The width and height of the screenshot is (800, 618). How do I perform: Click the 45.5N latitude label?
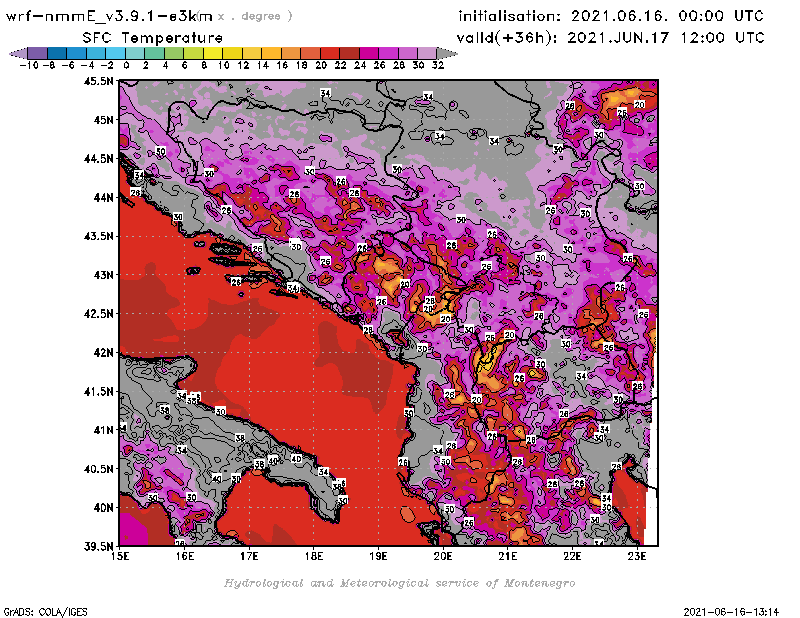click(x=98, y=81)
